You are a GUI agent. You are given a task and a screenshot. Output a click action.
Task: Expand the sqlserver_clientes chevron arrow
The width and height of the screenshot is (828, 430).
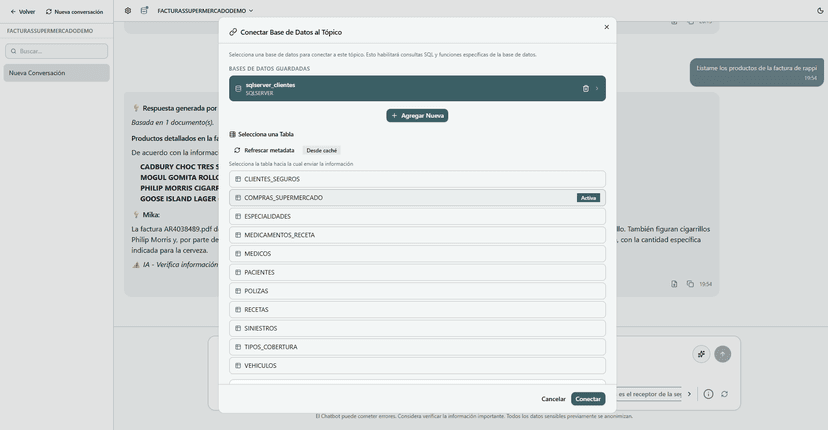coord(597,89)
